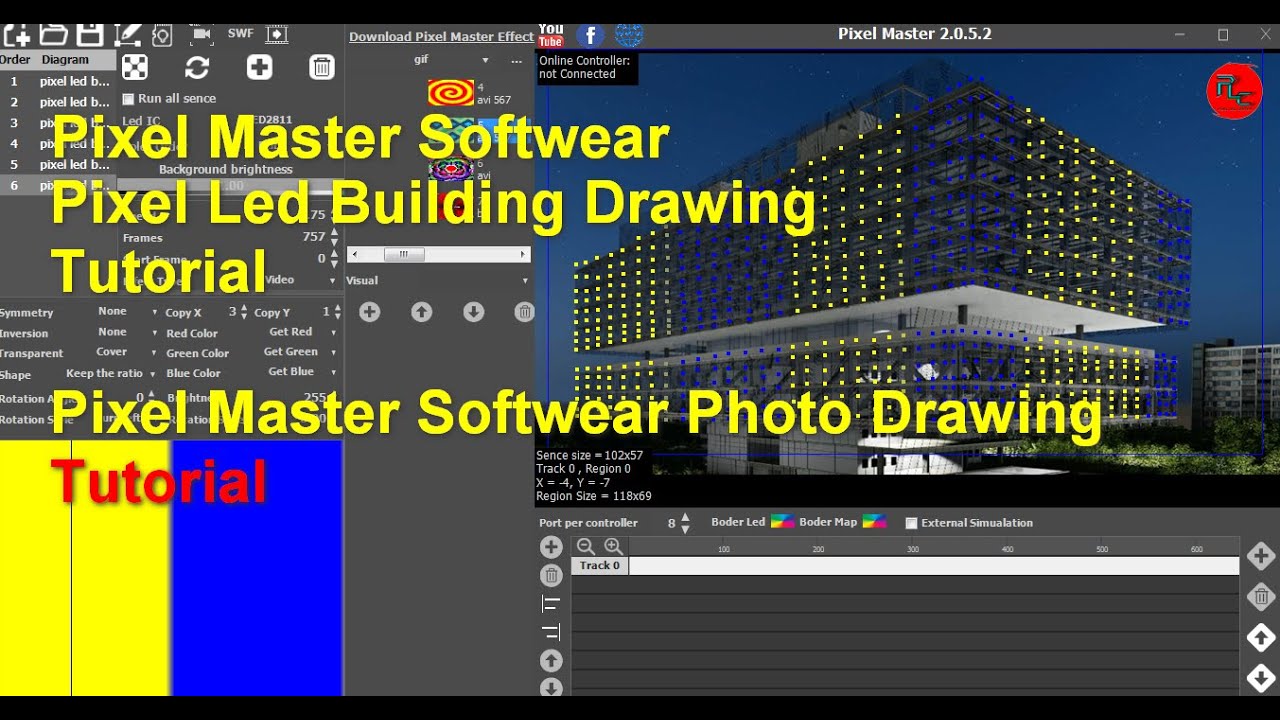Select Track 0 label
Screen dimensions: 1280x720
(600, 566)
